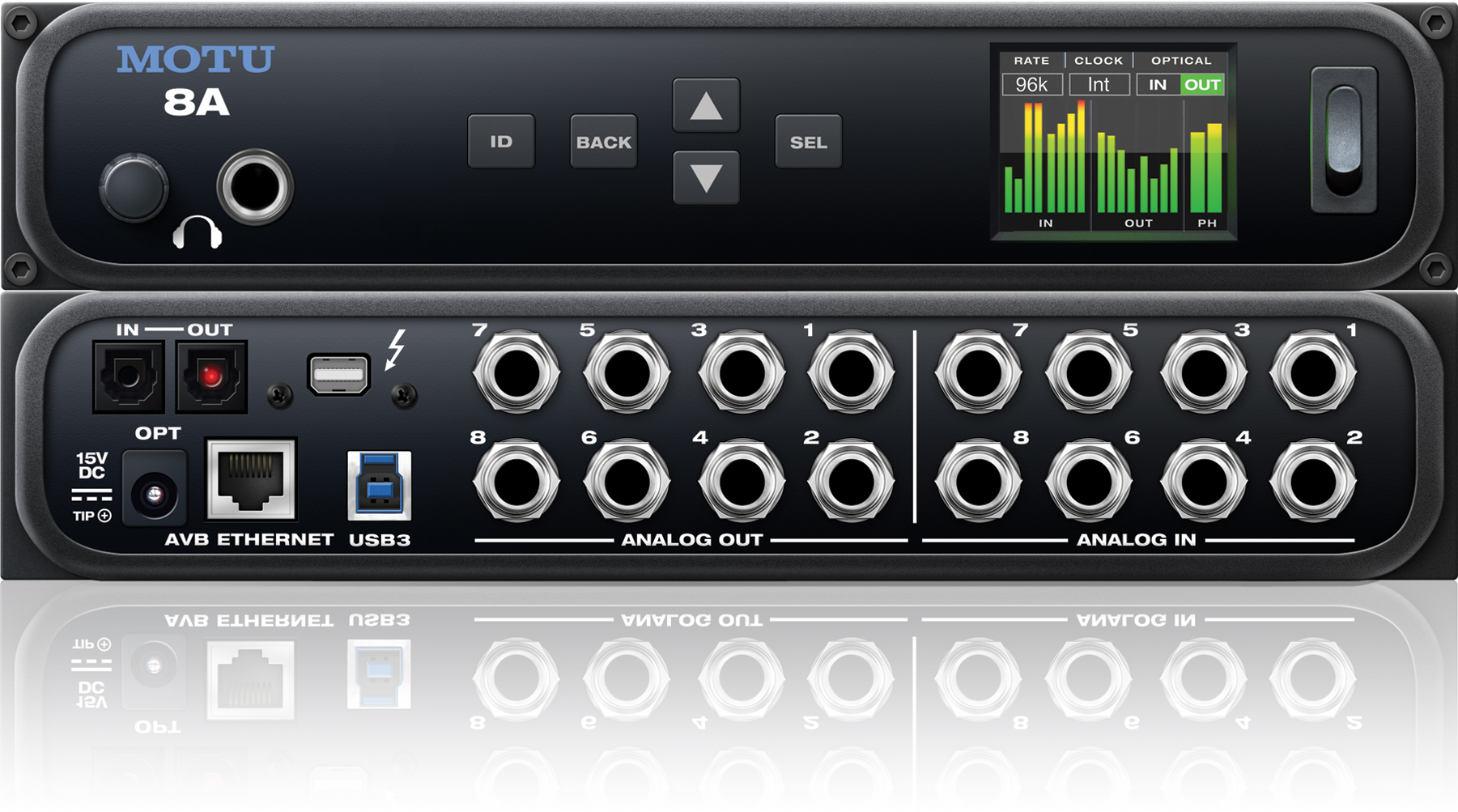Select the 96k sample rate field
Image resolution: width=1458 pixels, height=812 pixels.
point(1032,85)
